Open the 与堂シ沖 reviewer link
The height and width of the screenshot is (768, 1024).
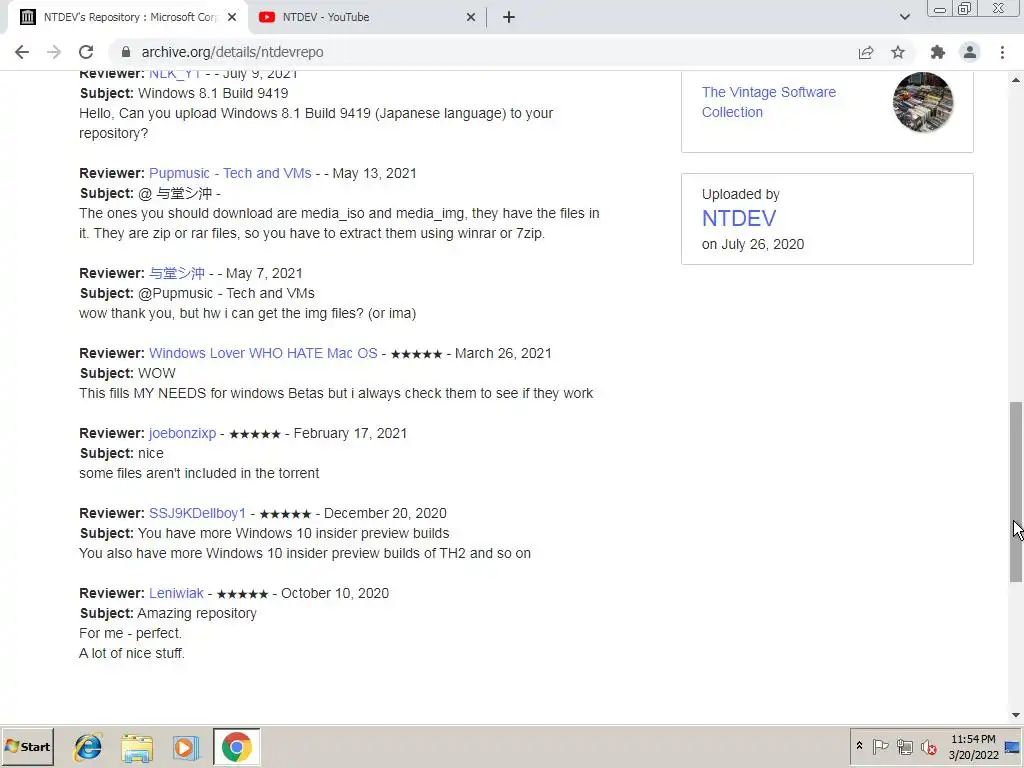pyautogui.click(x=176, y=273)
